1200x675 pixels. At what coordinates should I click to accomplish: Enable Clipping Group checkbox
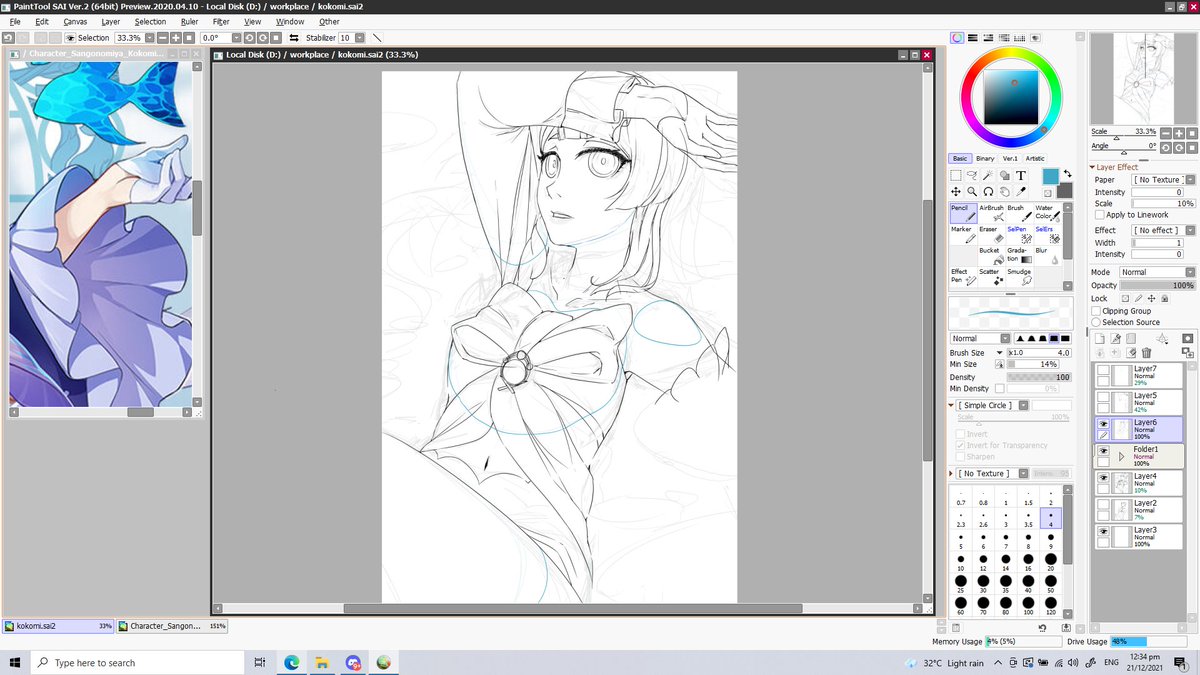tap(1096, 311)
